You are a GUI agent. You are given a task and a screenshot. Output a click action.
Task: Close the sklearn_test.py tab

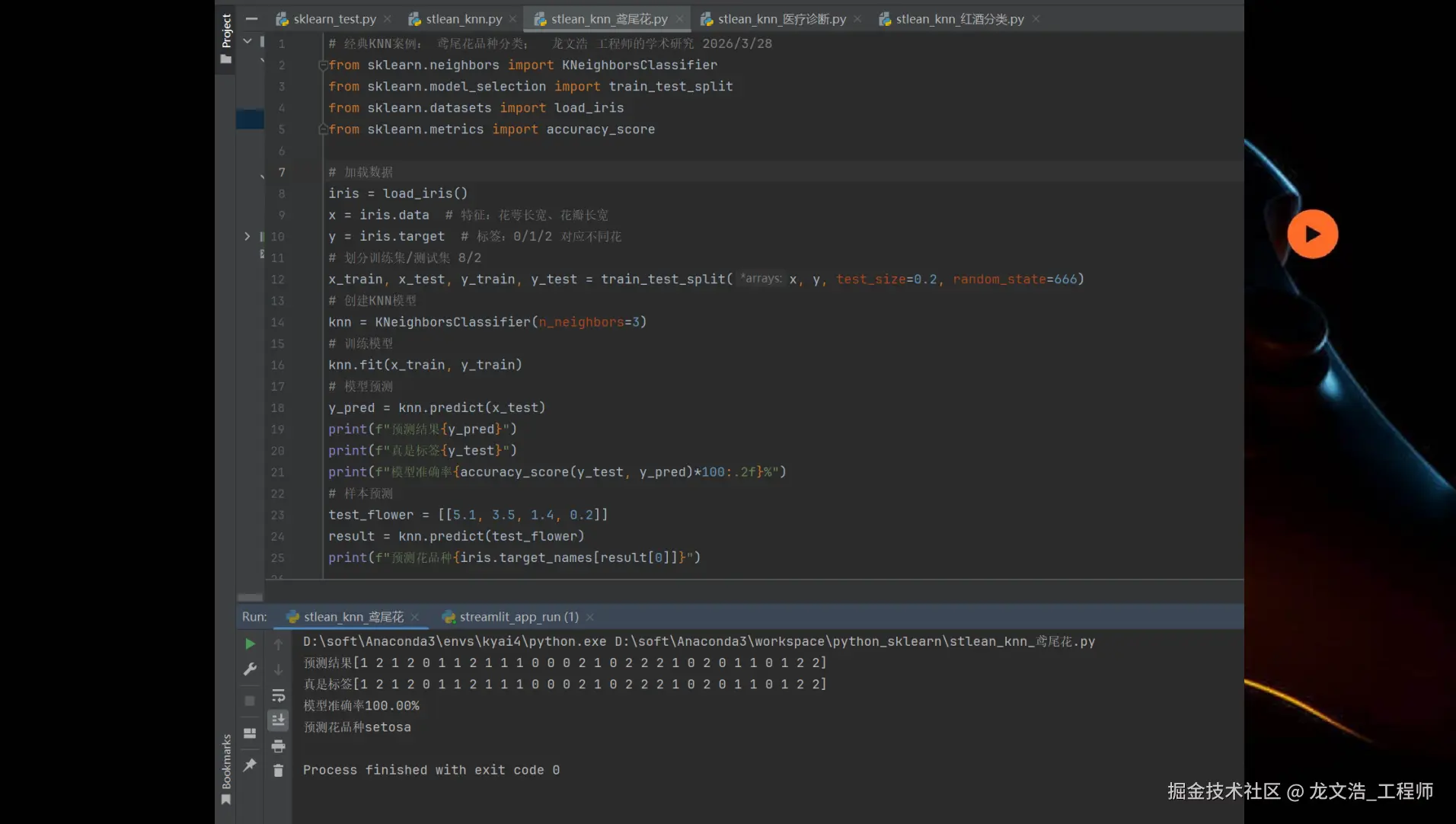[388, 19]
